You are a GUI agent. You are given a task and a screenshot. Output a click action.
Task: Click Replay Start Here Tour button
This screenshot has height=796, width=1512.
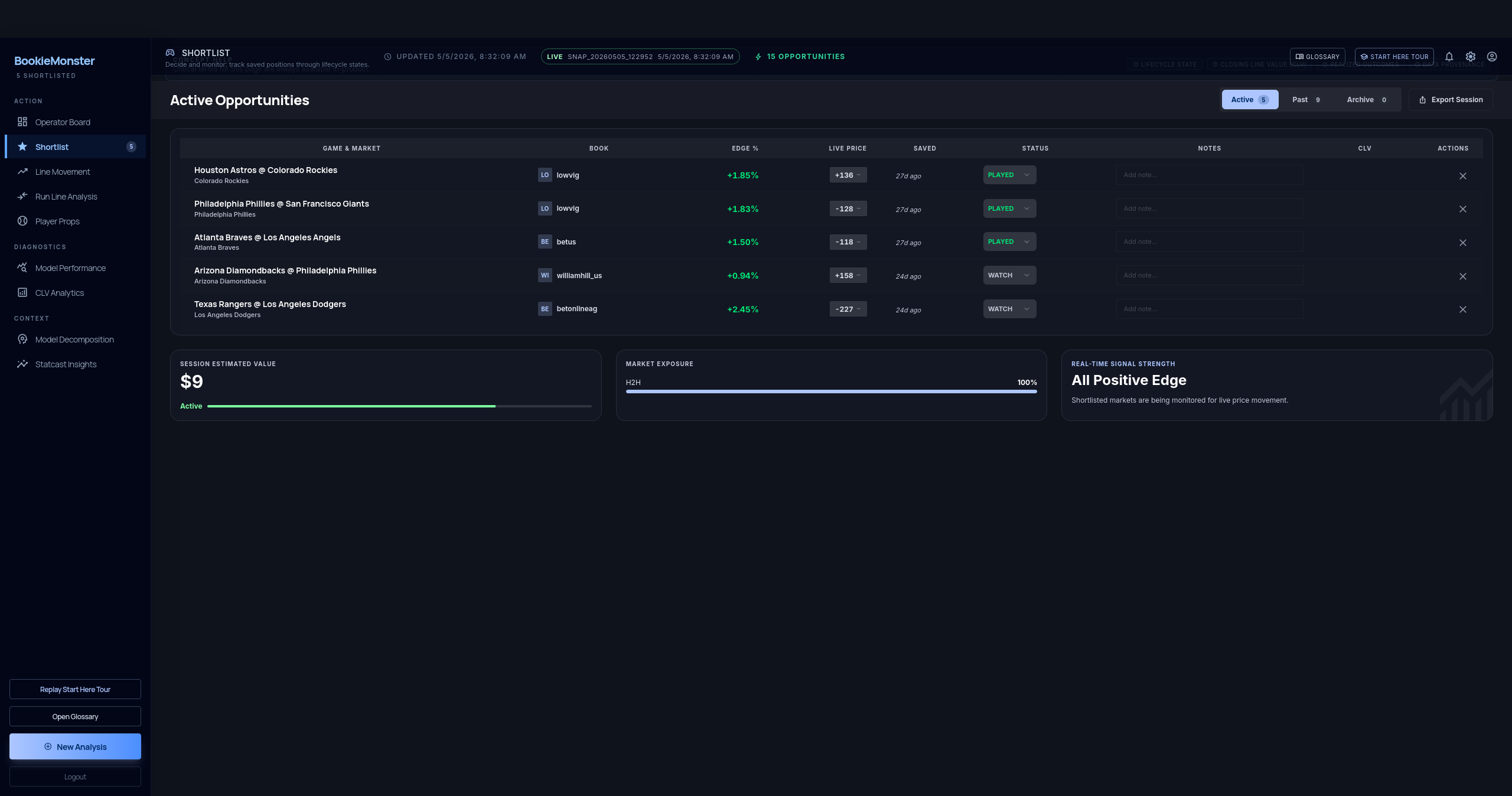tap(75, 689)
